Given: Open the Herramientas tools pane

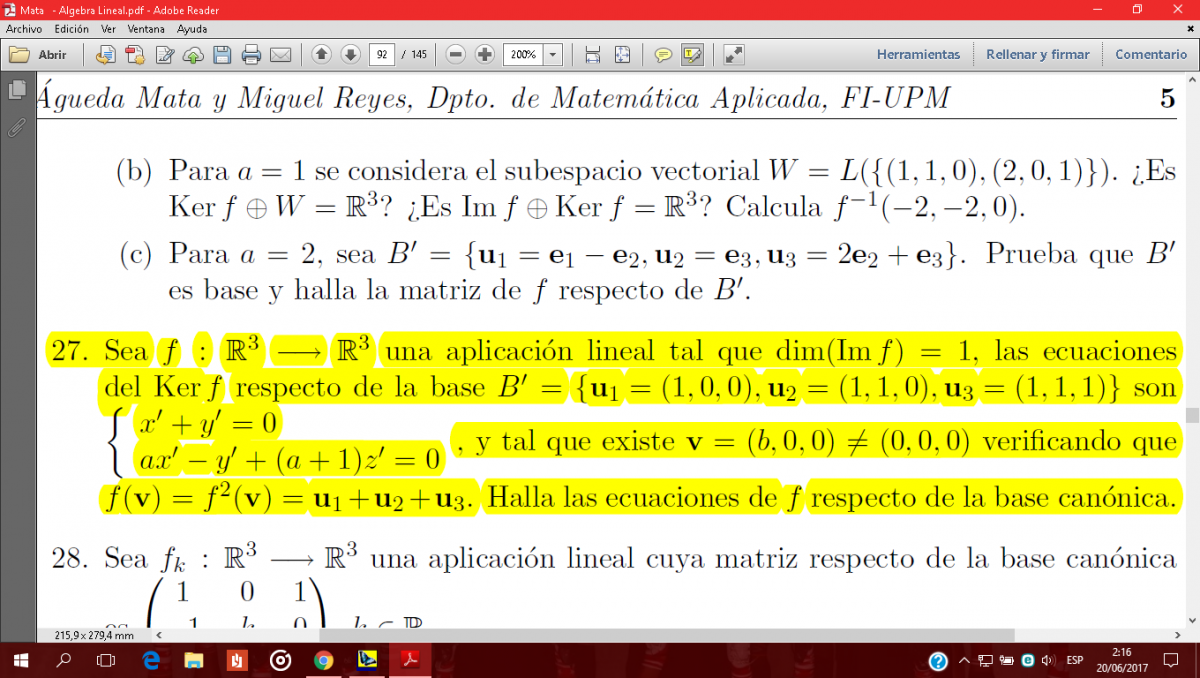Looking at the screenshot, I should point(918,54).
